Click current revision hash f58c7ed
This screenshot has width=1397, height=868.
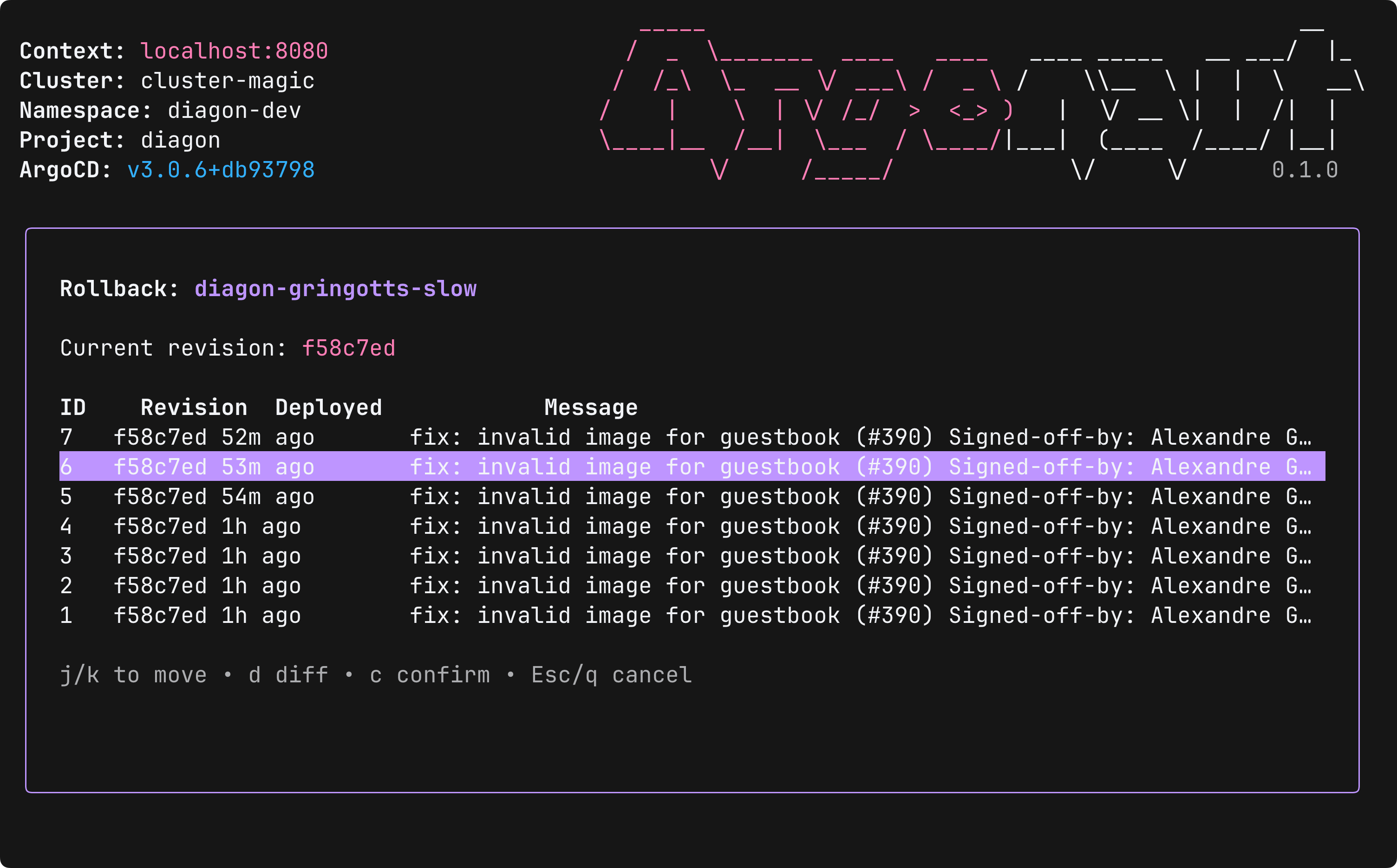tap(349, 349)
